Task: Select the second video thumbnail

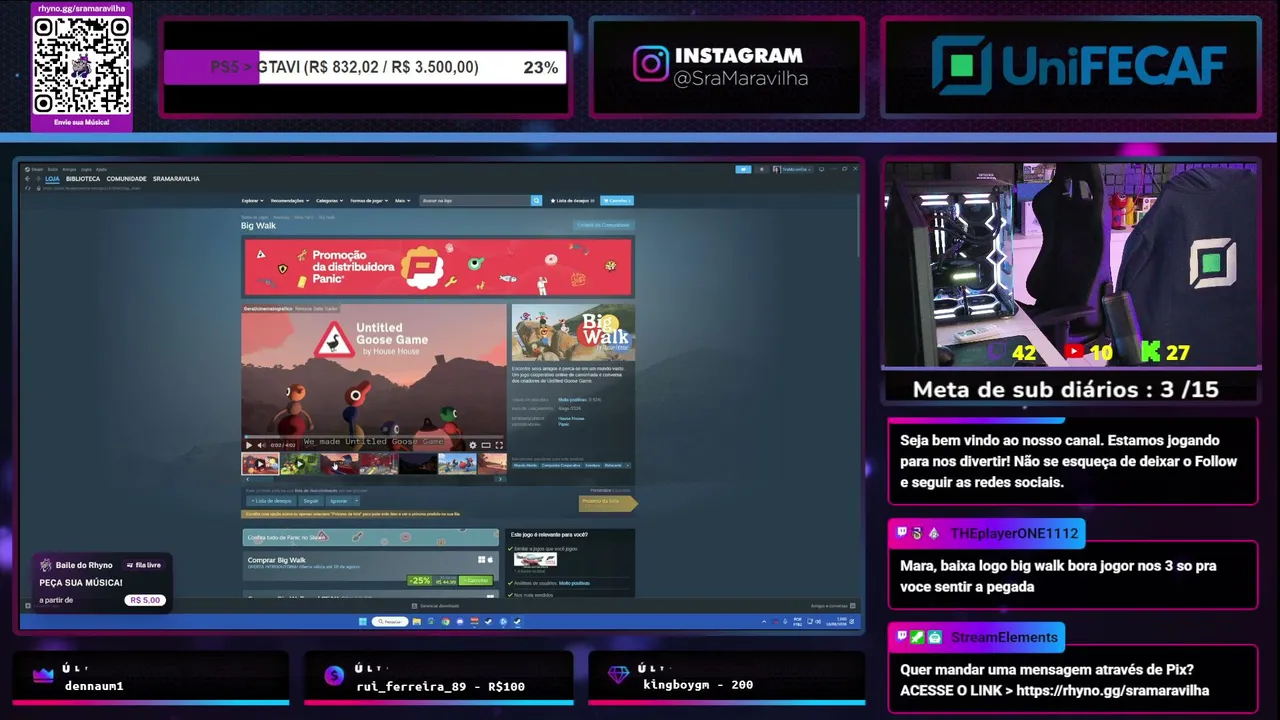Action: 299,464
